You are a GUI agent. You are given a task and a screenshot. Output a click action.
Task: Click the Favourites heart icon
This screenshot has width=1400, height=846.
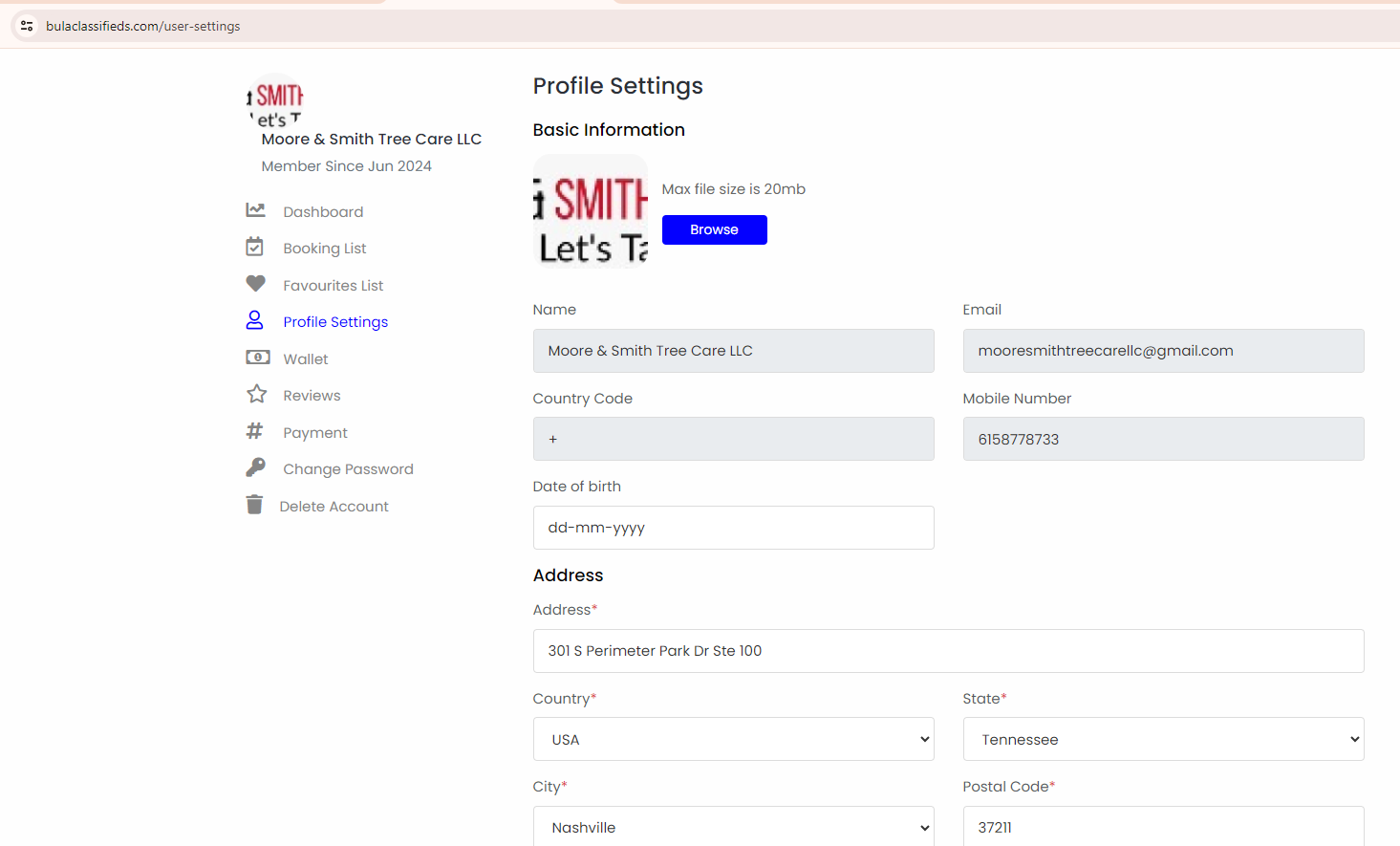coord(255,284)
